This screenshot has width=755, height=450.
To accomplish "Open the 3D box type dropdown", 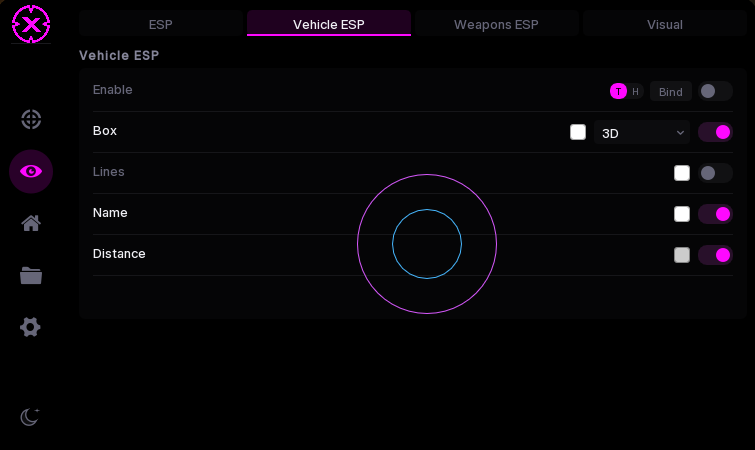I will [641, 133].
